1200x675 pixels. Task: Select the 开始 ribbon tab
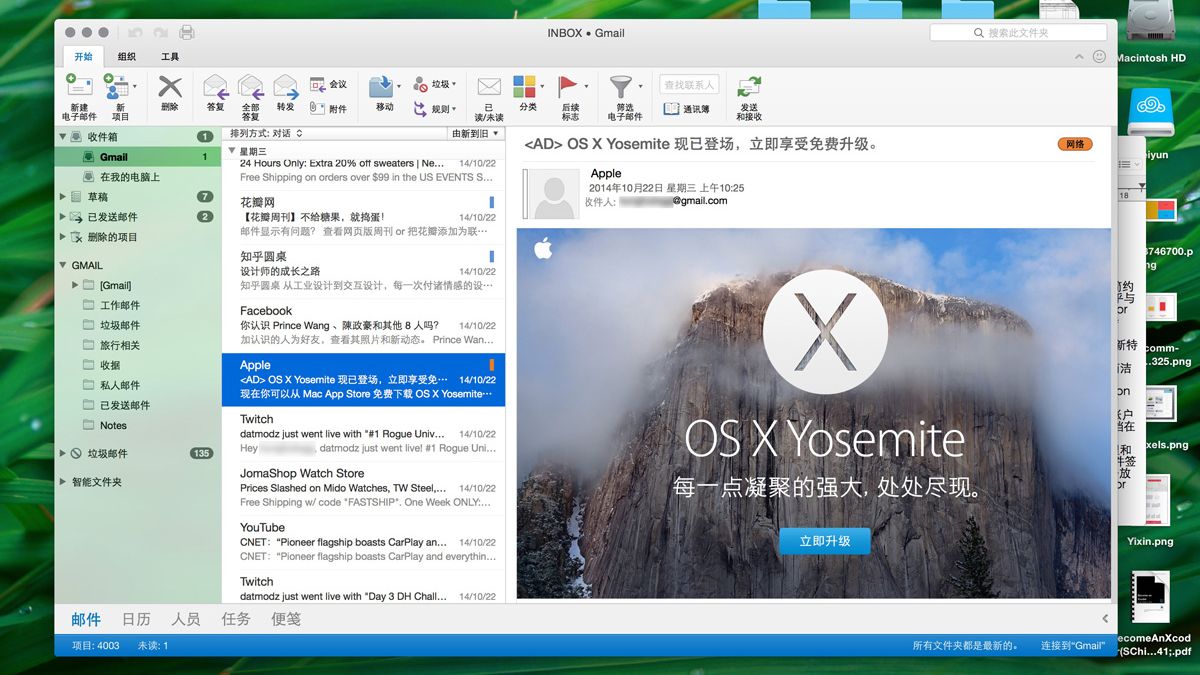tap(82, 57)
